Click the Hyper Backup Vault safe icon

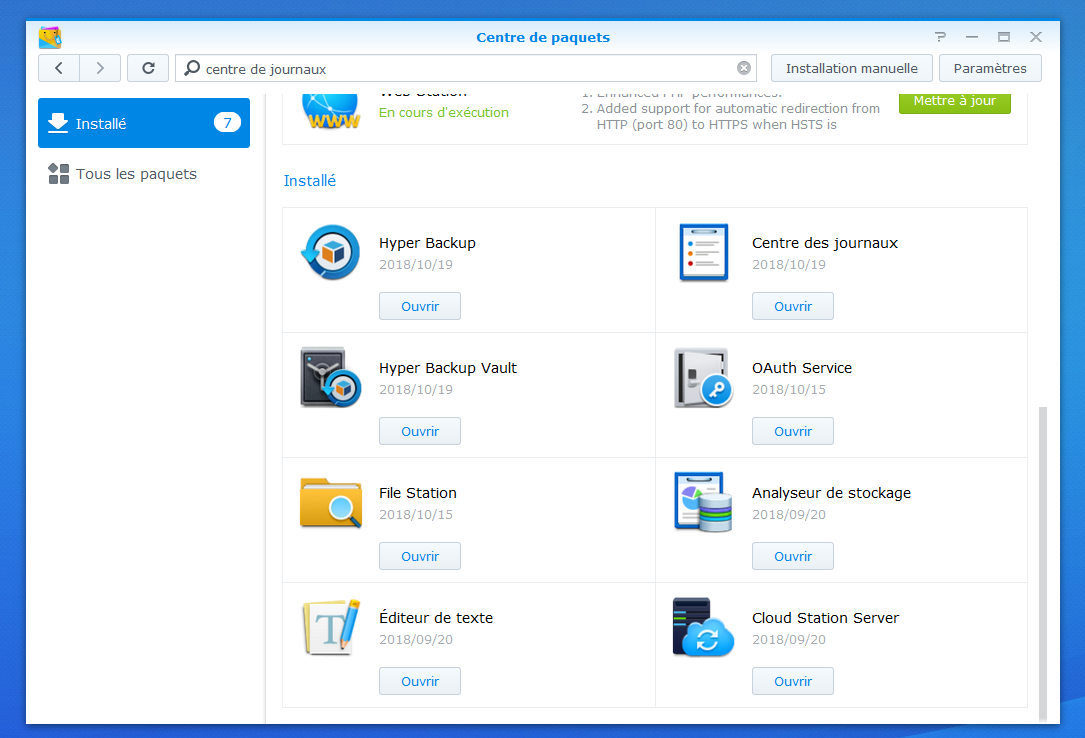click(331, 377)
